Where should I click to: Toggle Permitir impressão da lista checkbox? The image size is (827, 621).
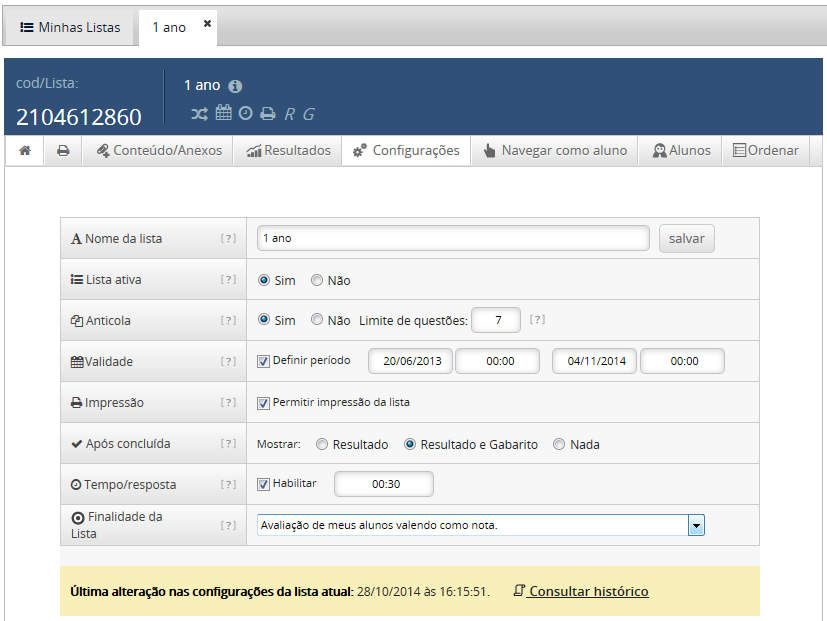tap(264, 403)
